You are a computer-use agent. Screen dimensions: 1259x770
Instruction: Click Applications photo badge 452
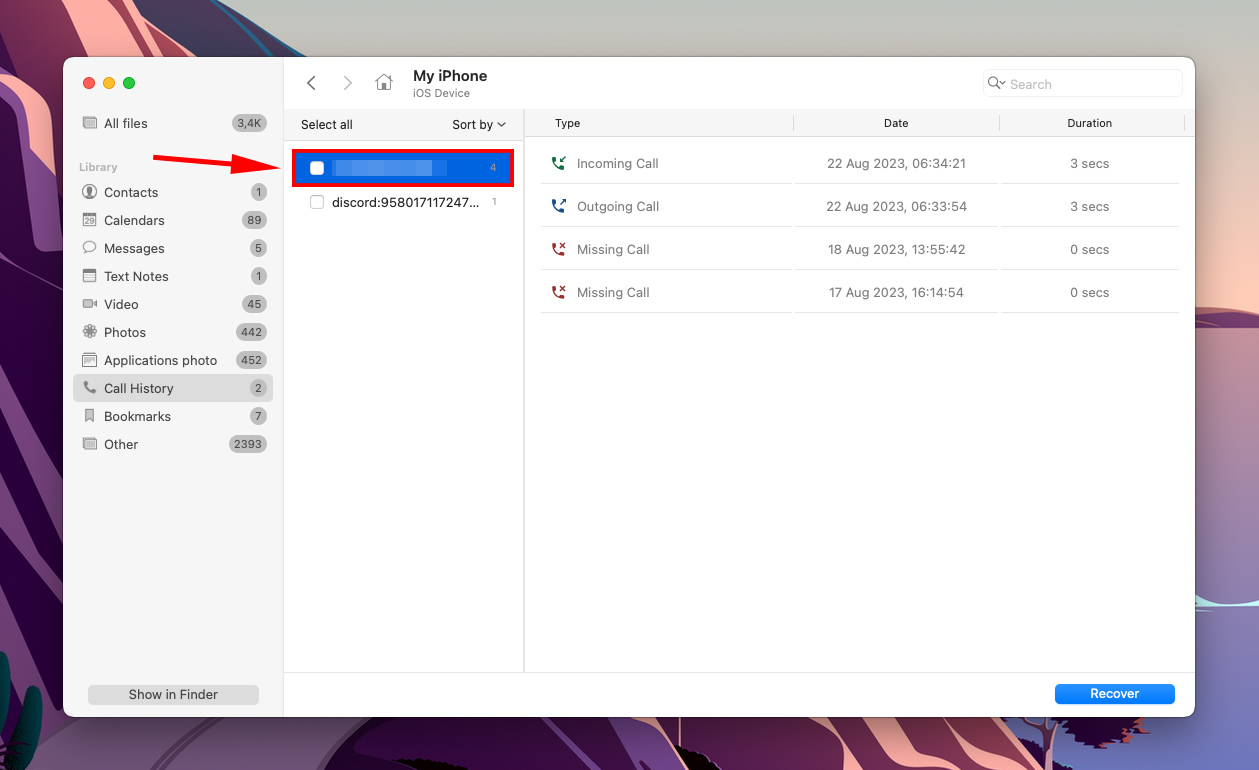coord(251,360)
